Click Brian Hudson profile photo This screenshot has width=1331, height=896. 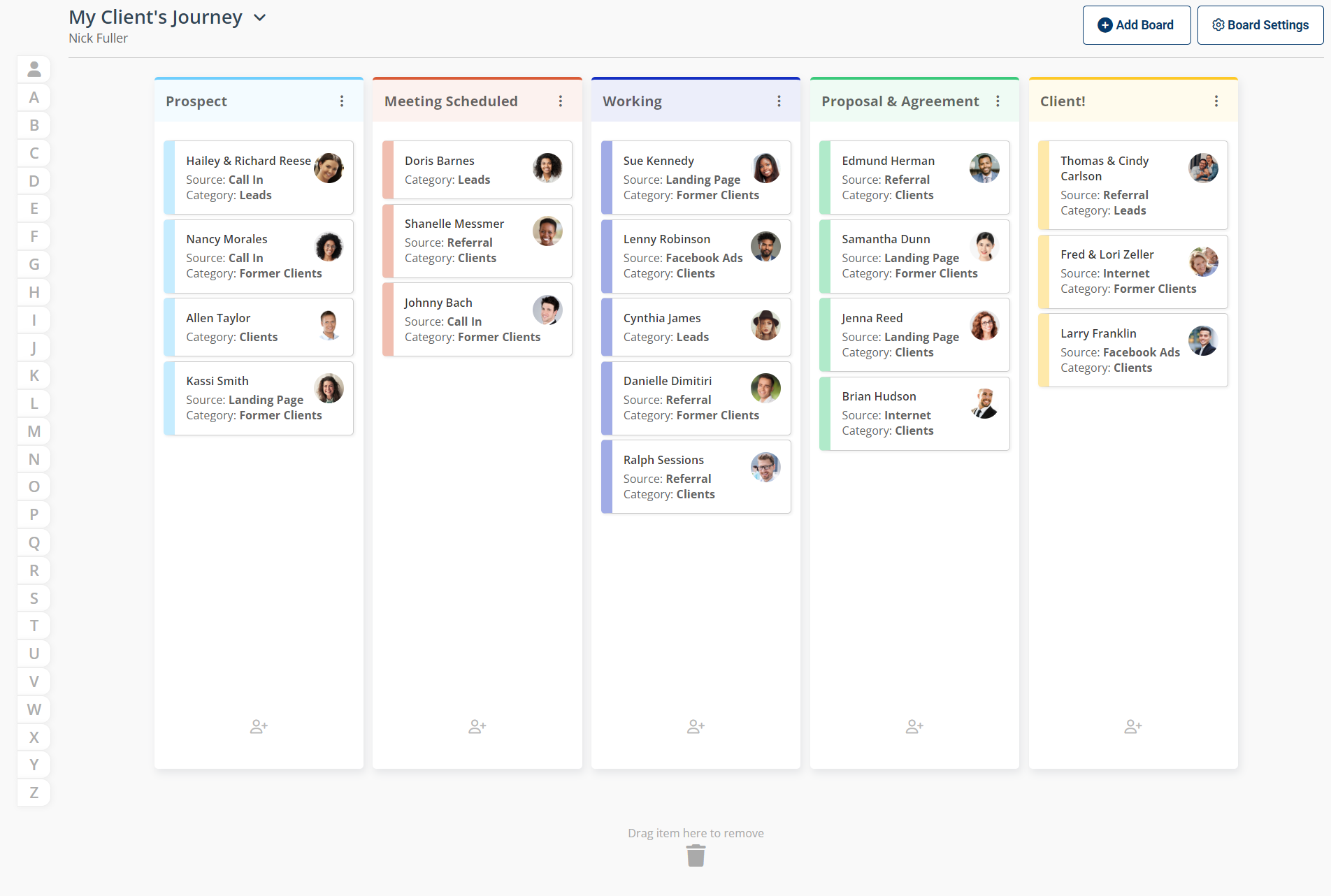coord(984,403)
